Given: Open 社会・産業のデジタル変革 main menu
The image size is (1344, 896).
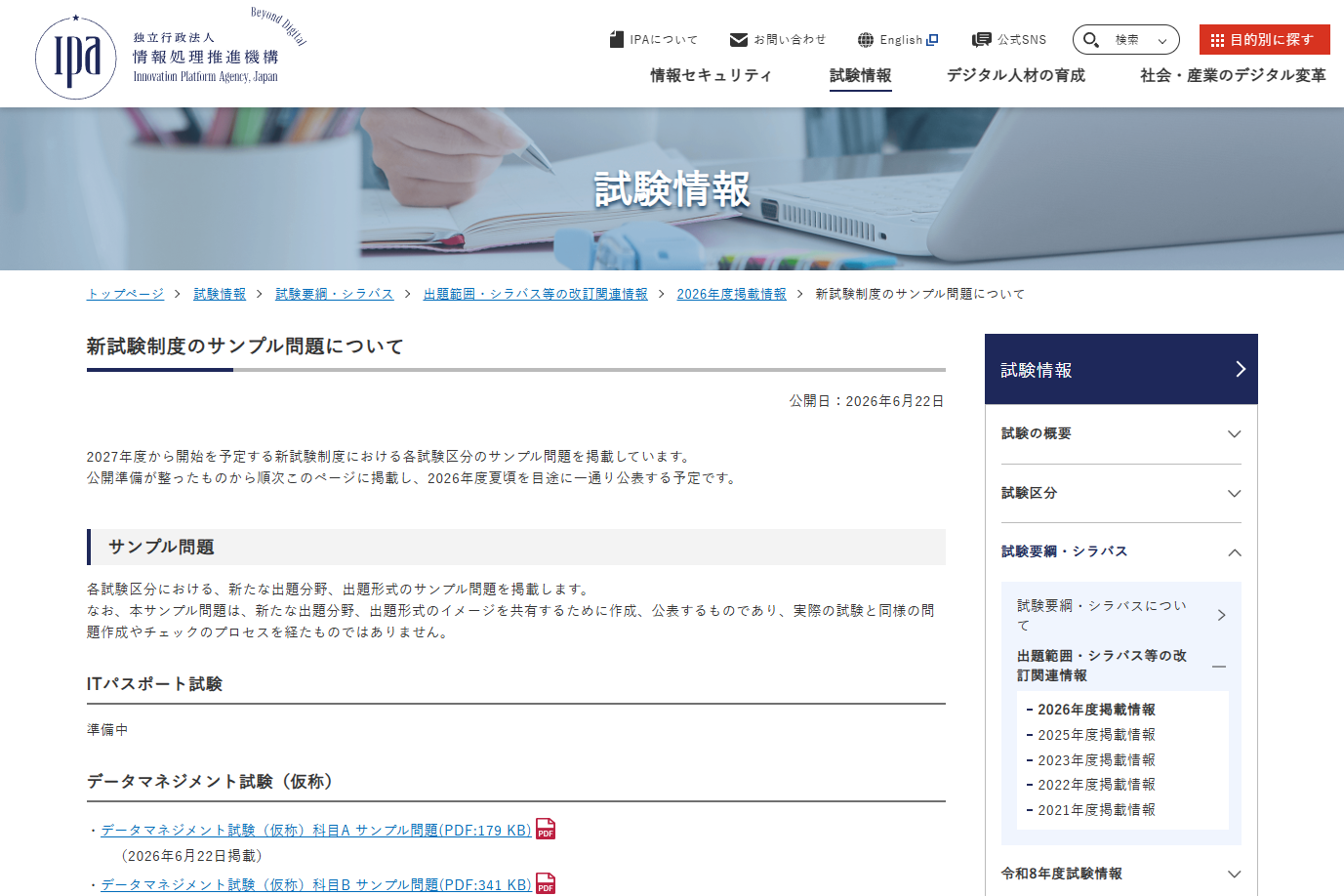Looking at the screenshot, I should tap(1233, 75).
